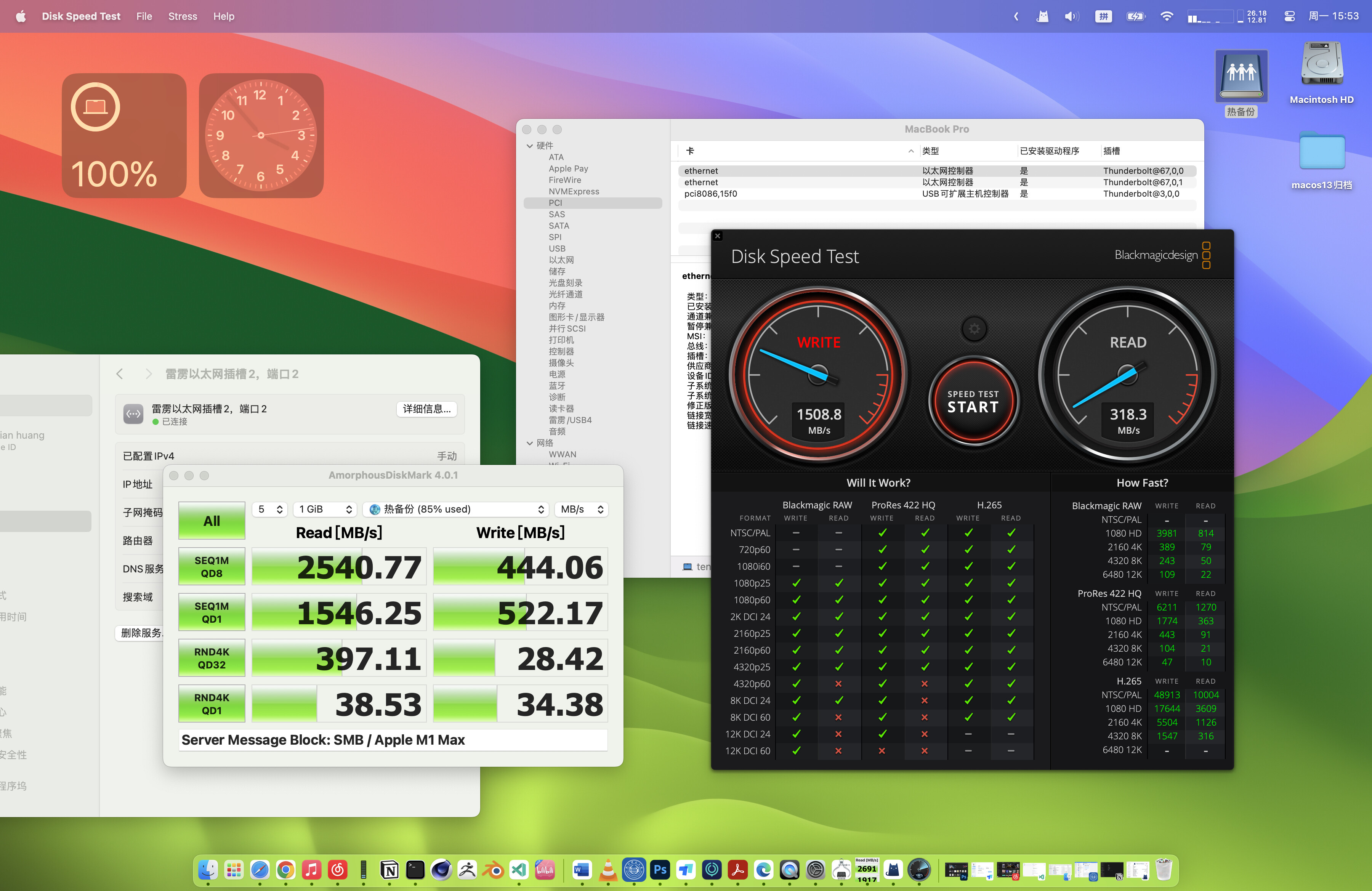Click the SPEED TEST START button

pyautogui.click(x=974, y=401)
